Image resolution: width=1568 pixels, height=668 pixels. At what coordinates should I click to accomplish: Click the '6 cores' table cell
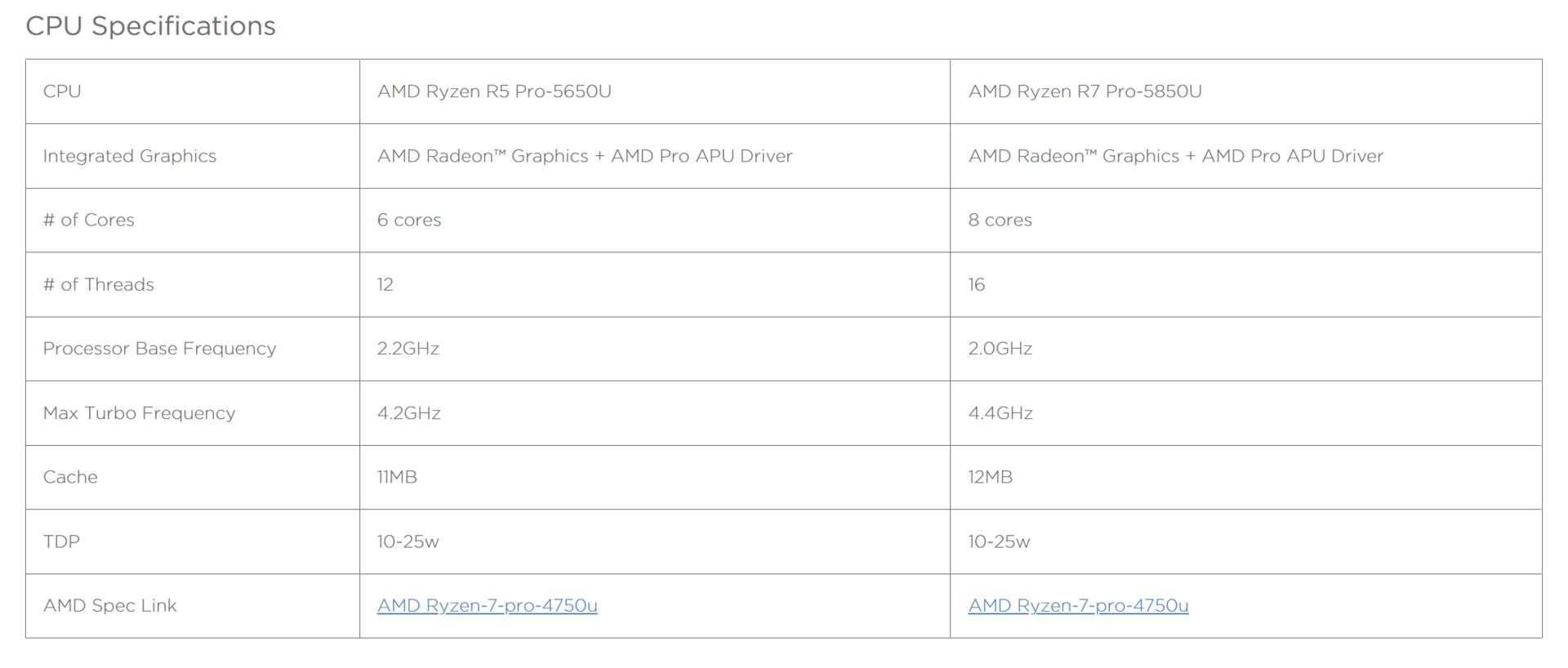(x=408, y=220)
